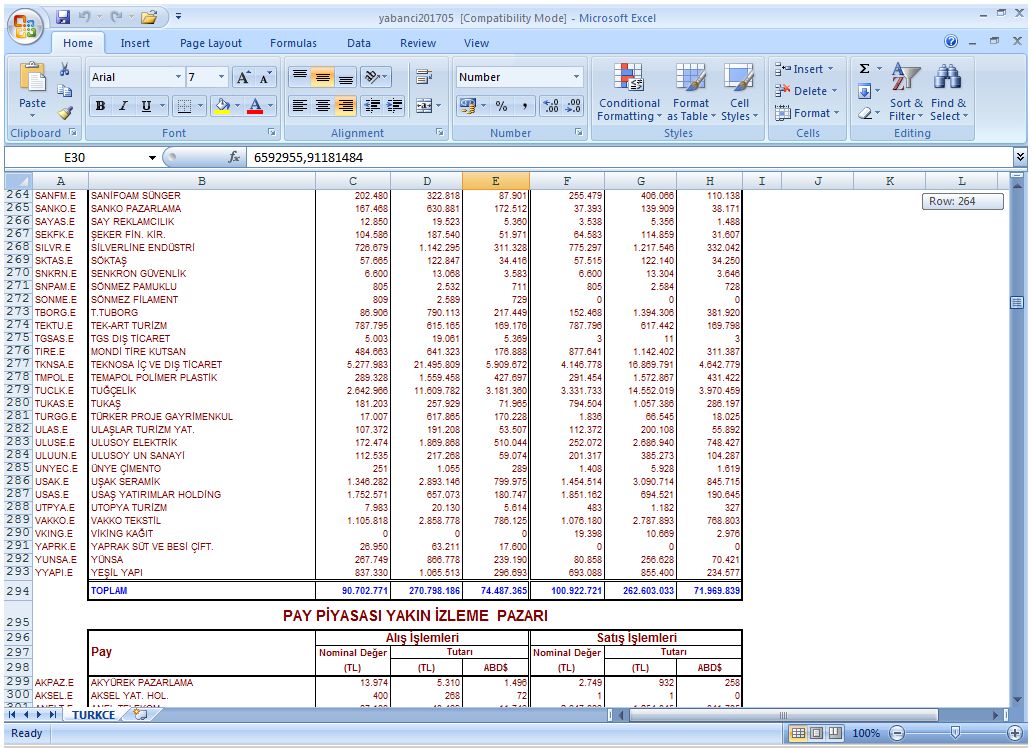The height and width of the screenshot is (748, 1032).
Task: Apply Accounting number format
Action: pos(467,106)
